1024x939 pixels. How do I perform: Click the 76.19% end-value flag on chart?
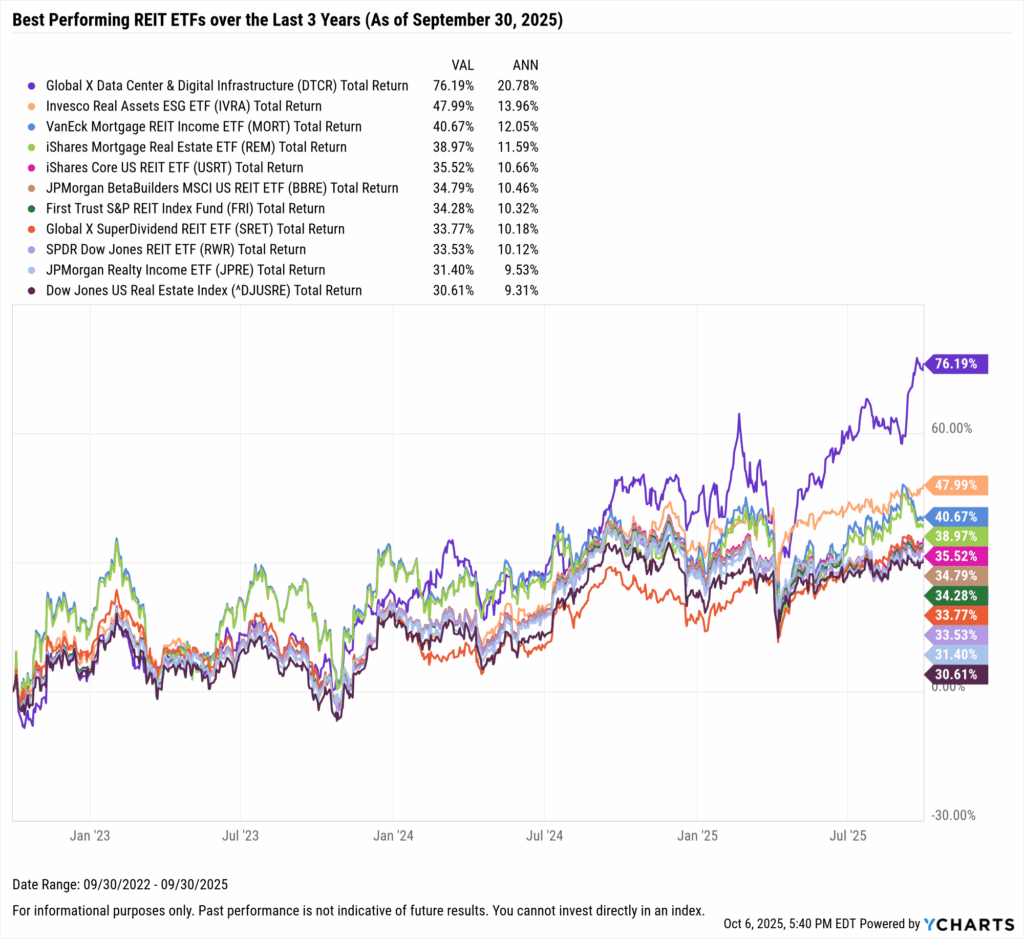(958, 364)
